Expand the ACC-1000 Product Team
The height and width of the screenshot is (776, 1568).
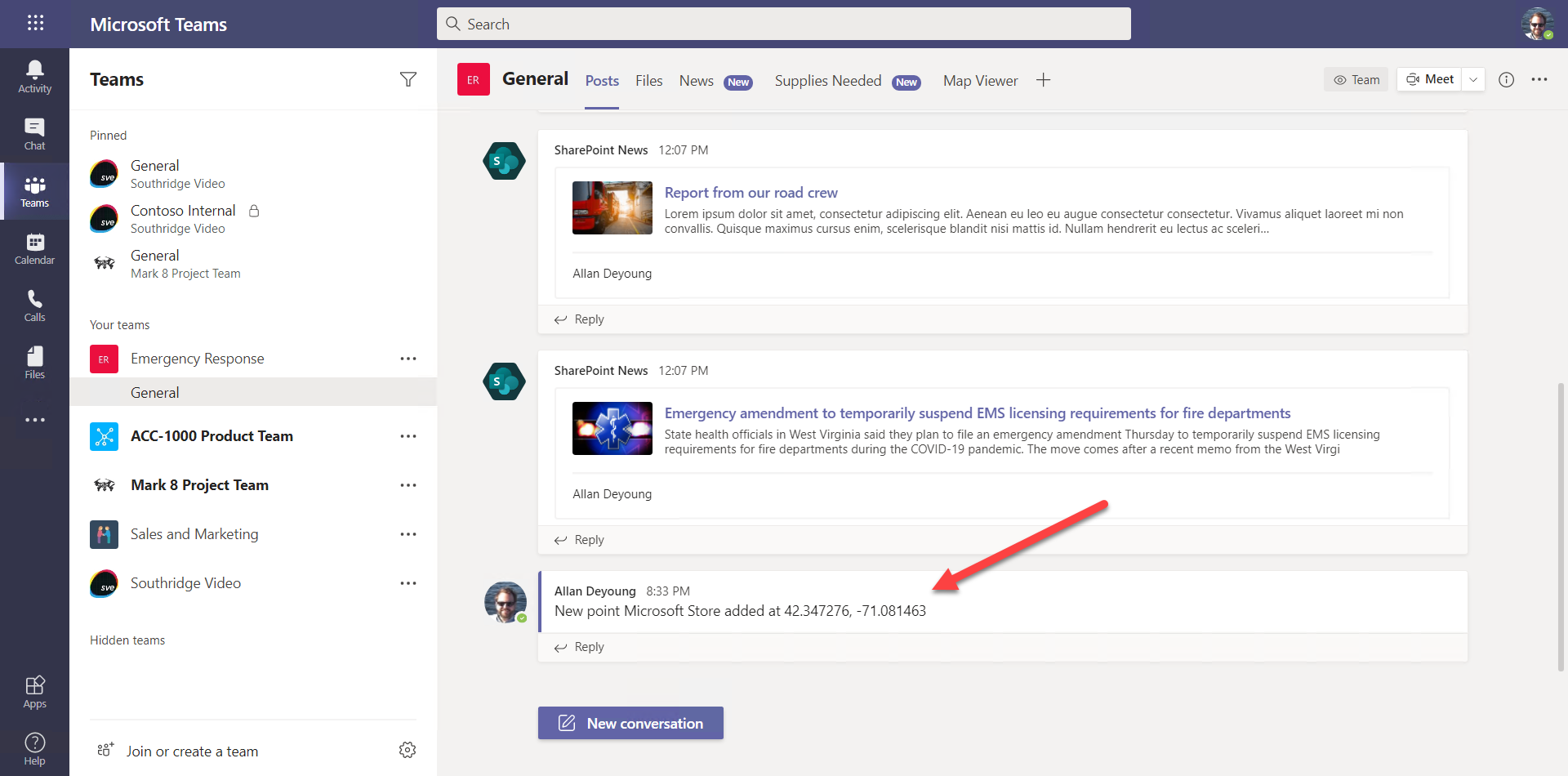pos(212,436)
